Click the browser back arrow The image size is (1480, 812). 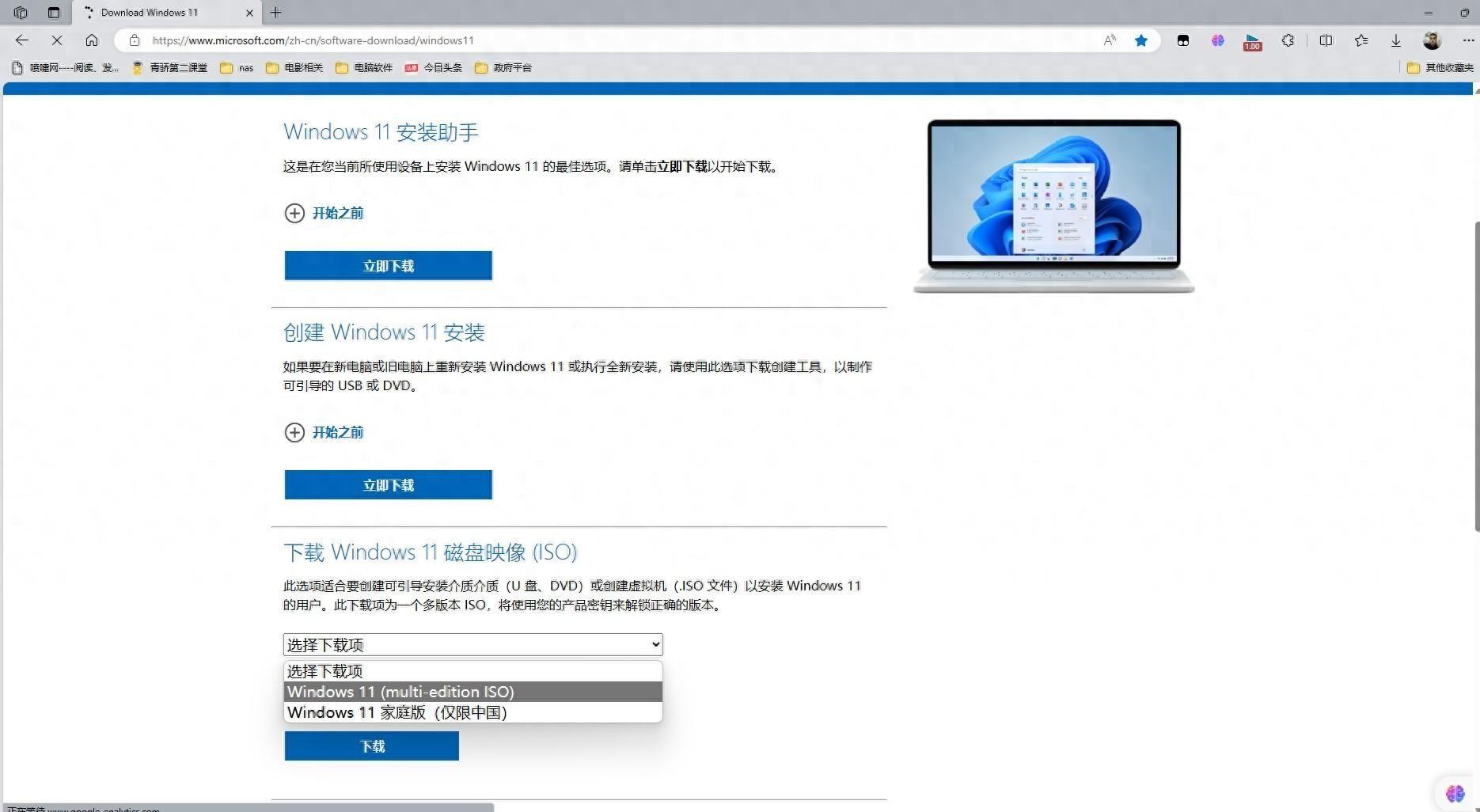coord(22,40)
